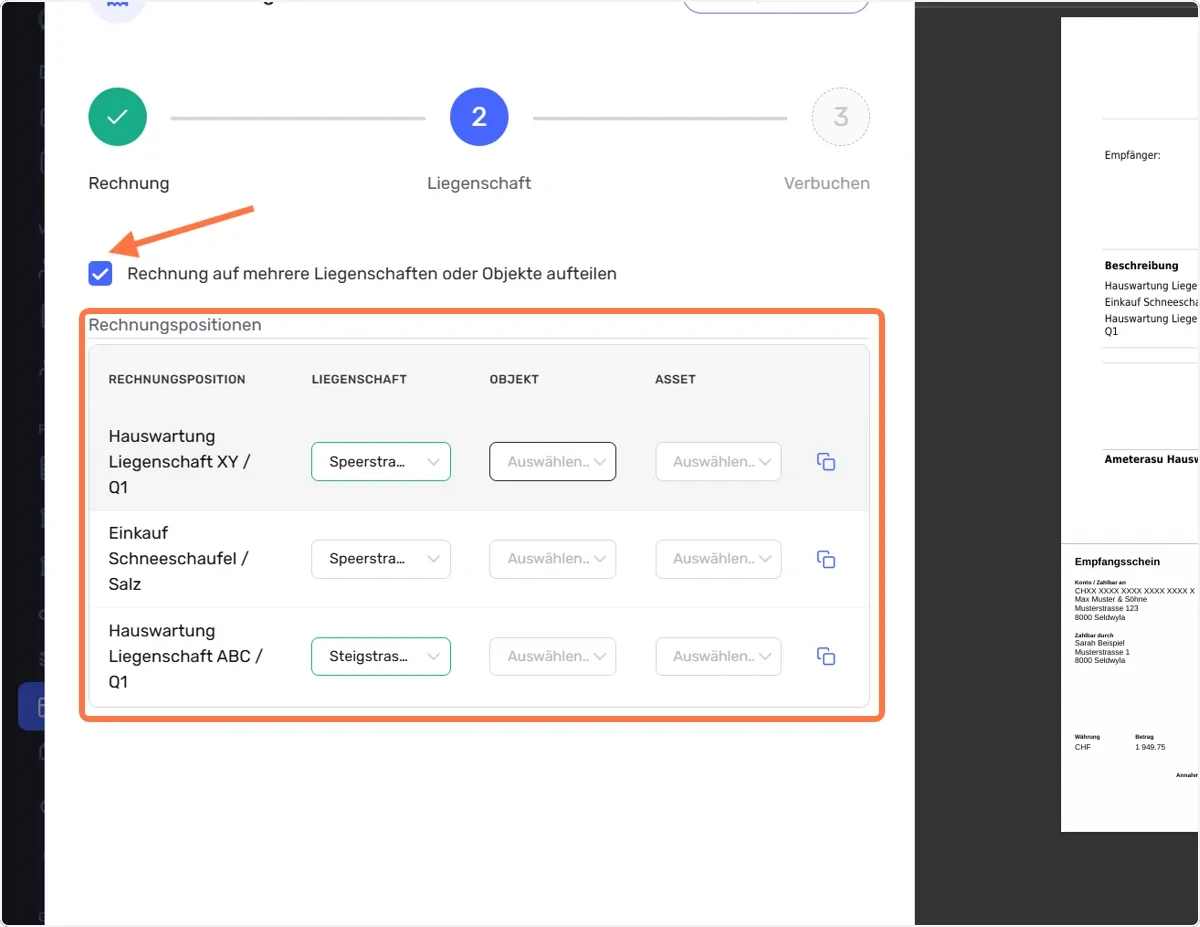Uncheck Rechnung auf mehrere Liegenschaften aufteilen

click(100, 273)
